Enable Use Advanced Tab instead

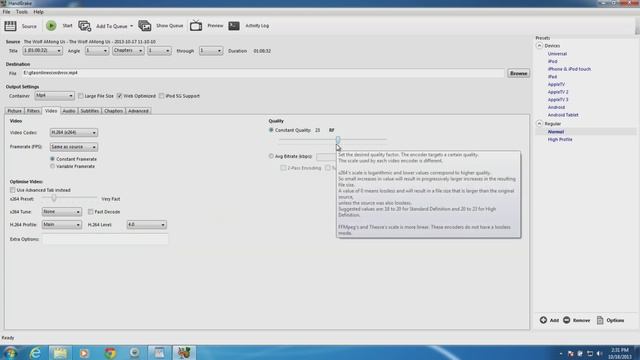(13, 190)
